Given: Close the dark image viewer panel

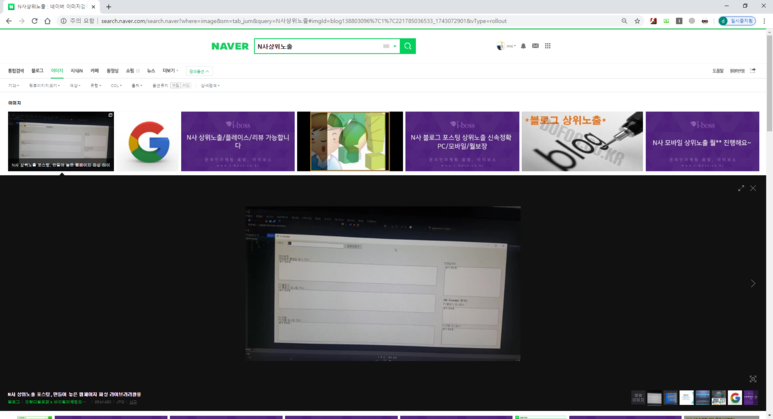Looking at the screenshot, I should 753,188.
